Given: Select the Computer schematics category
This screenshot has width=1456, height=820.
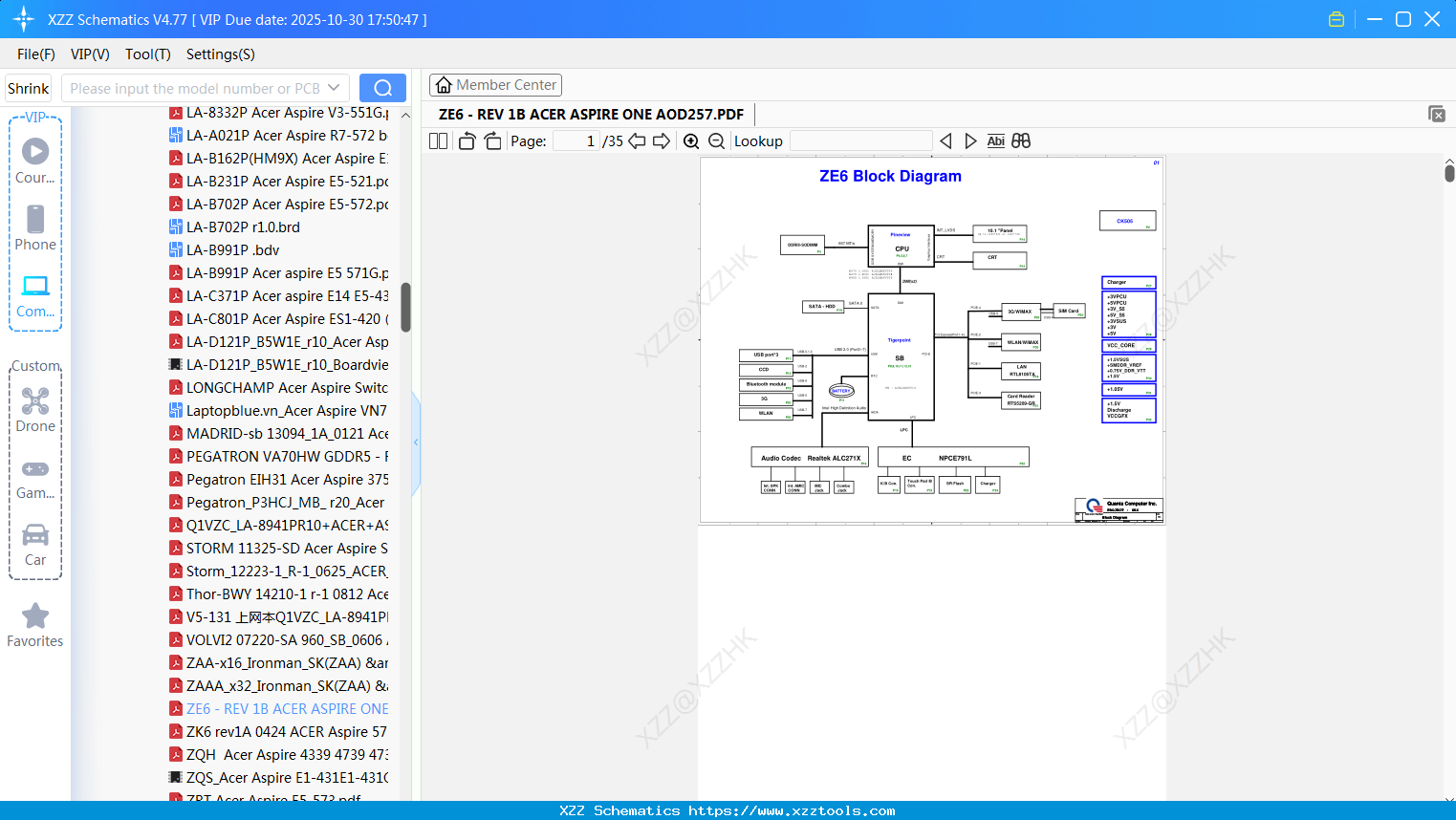Looking at the screenshot, I should click(35, 295).
